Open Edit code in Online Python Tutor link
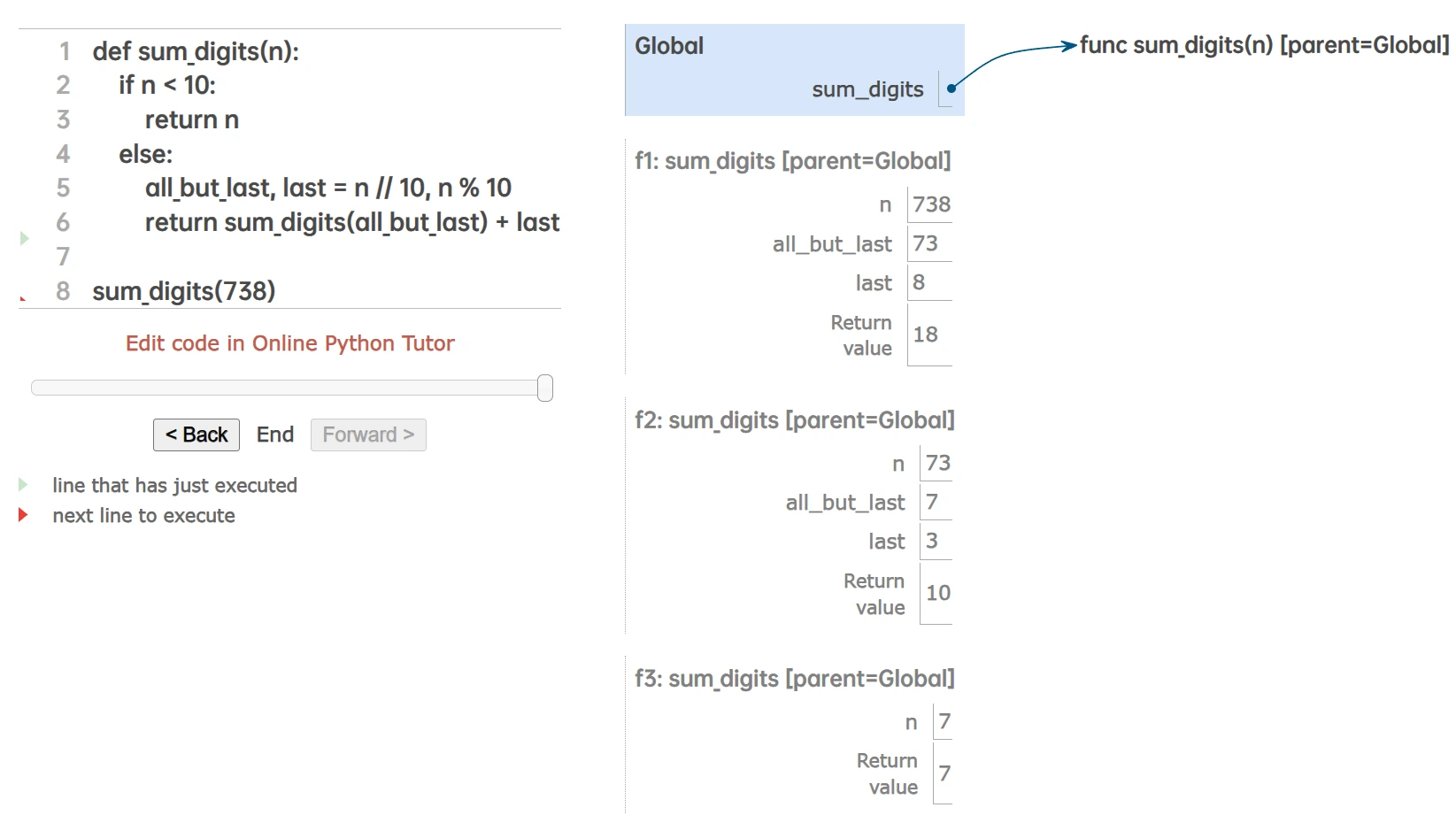The image size is (1456, 823). click(289, 343)
